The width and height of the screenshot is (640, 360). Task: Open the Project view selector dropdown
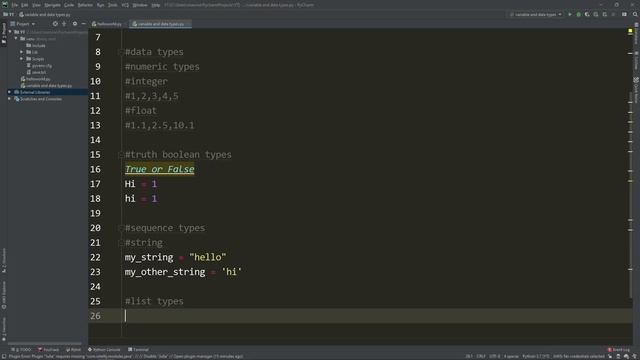point(23,24)
